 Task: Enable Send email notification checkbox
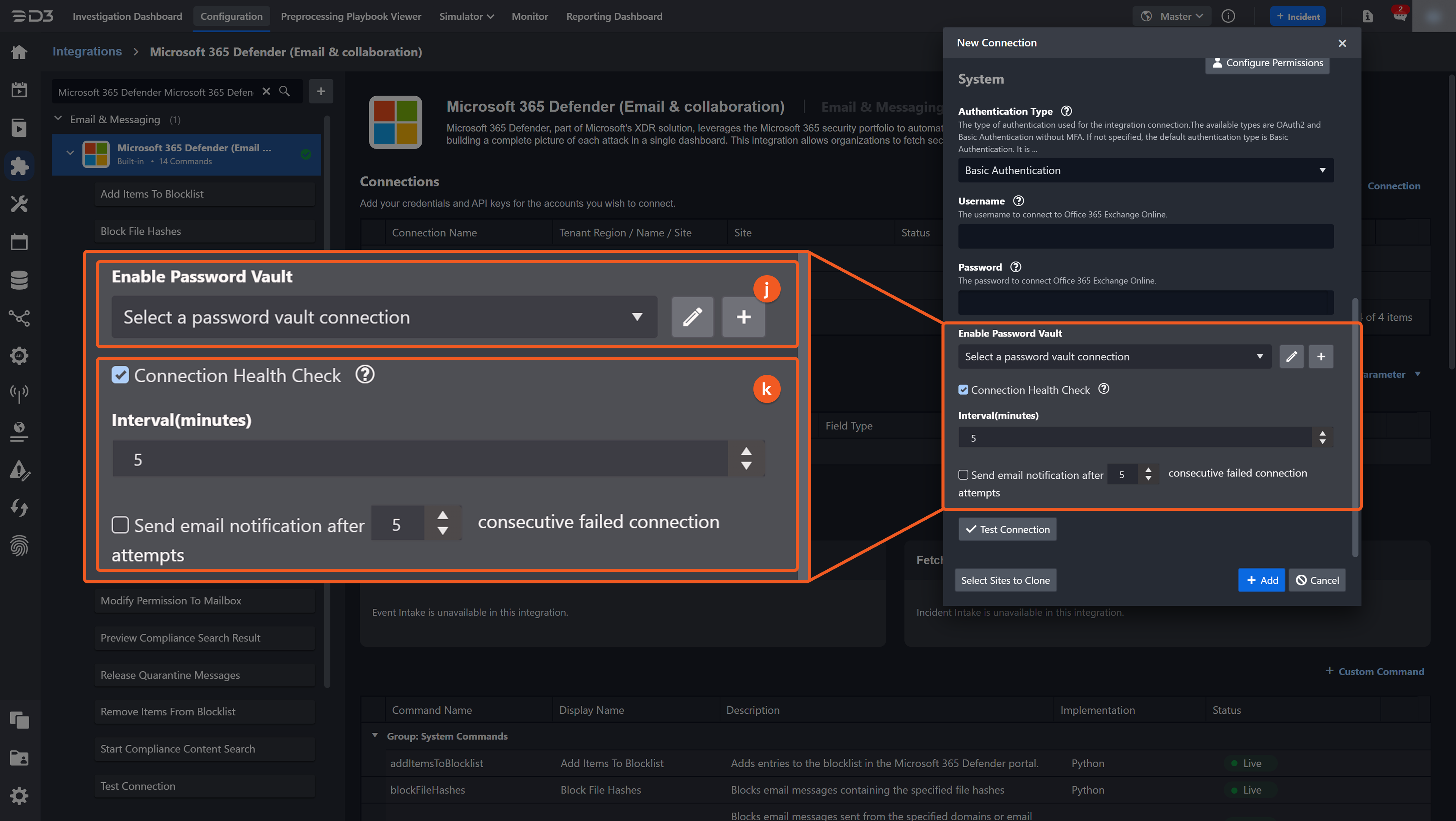click(963, 475)
